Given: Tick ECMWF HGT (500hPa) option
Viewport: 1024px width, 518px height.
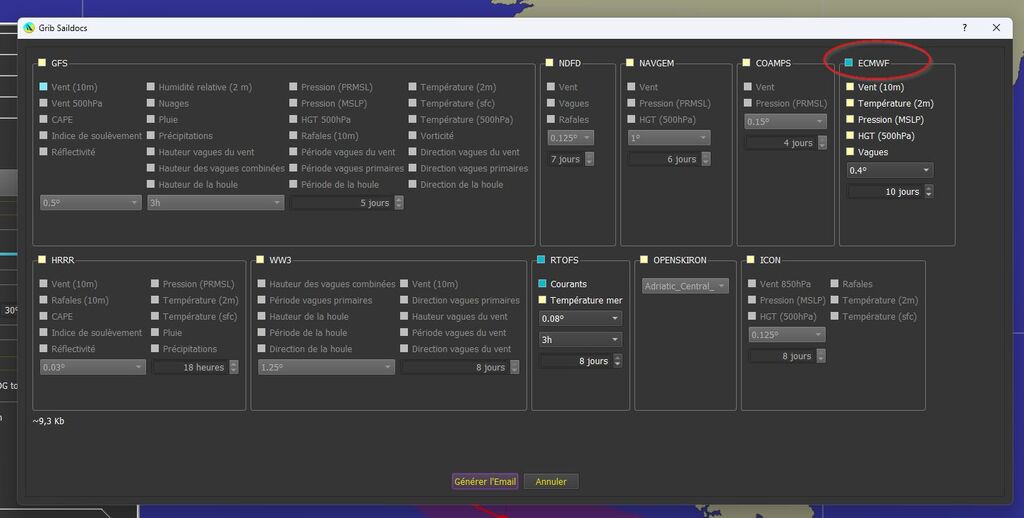Looking at the screenshot, I should click(850, 135).
